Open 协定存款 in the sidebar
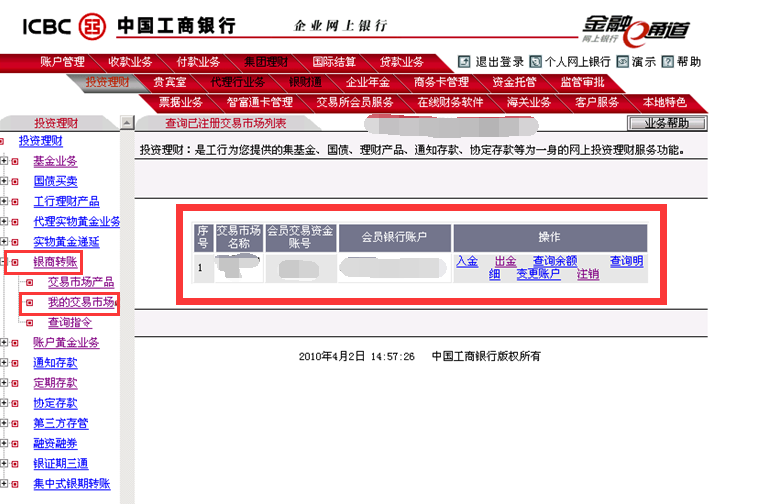Image resolution: width=766 pixels, height=504 pixels. click(x=55, y=403)
